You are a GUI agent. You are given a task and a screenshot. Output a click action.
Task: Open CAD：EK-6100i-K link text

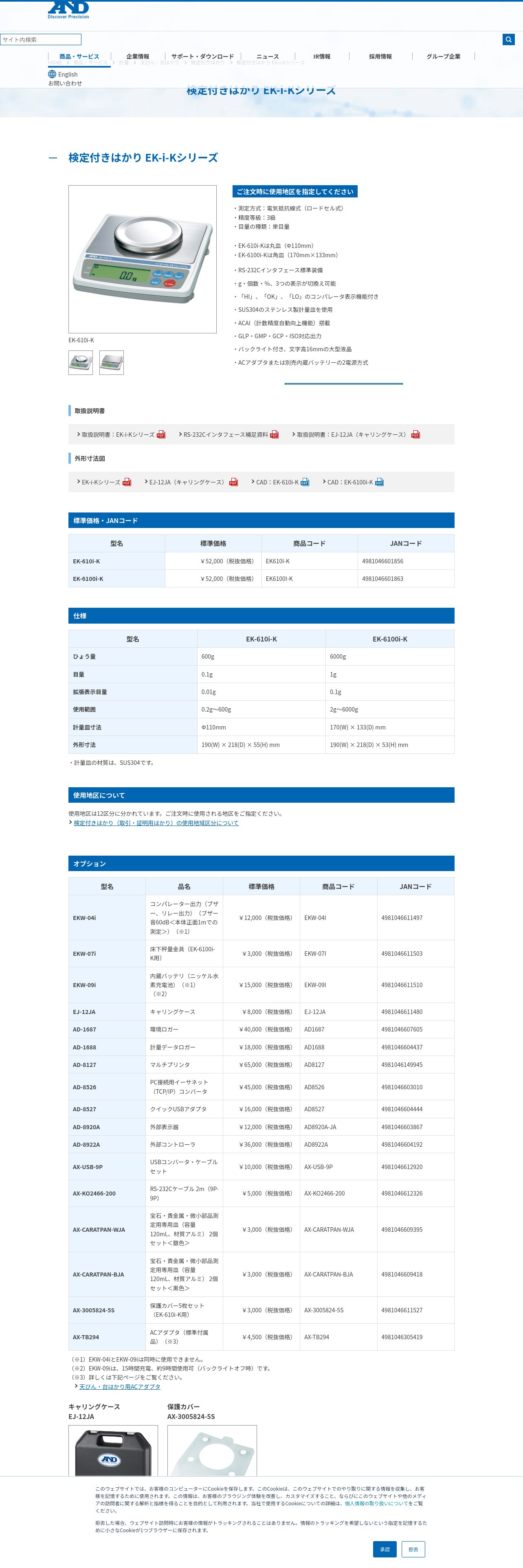350,482
